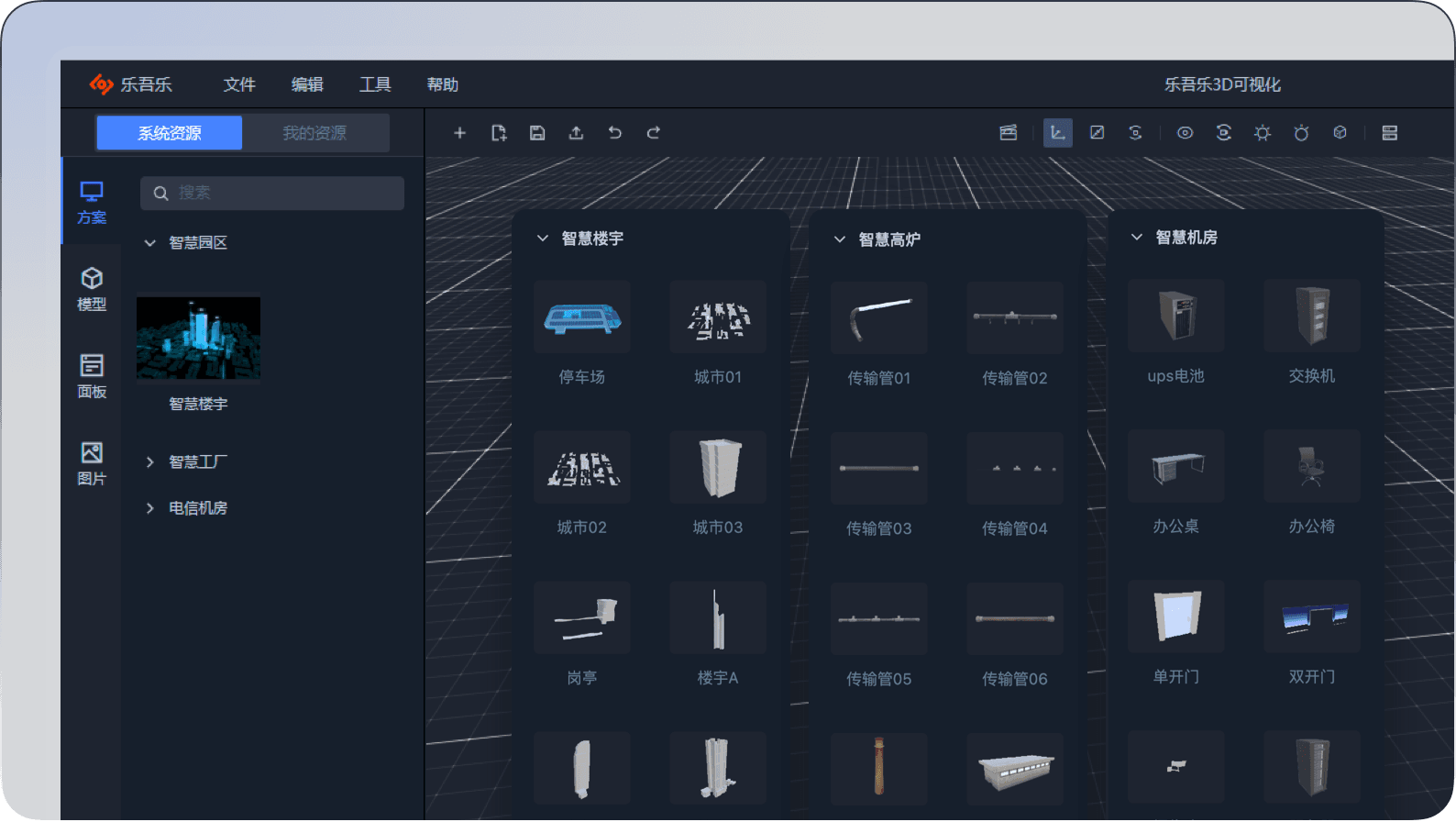Viewport: 1456px width, 822px height.
Task: Redo the last action
Action: coord(654,133)
